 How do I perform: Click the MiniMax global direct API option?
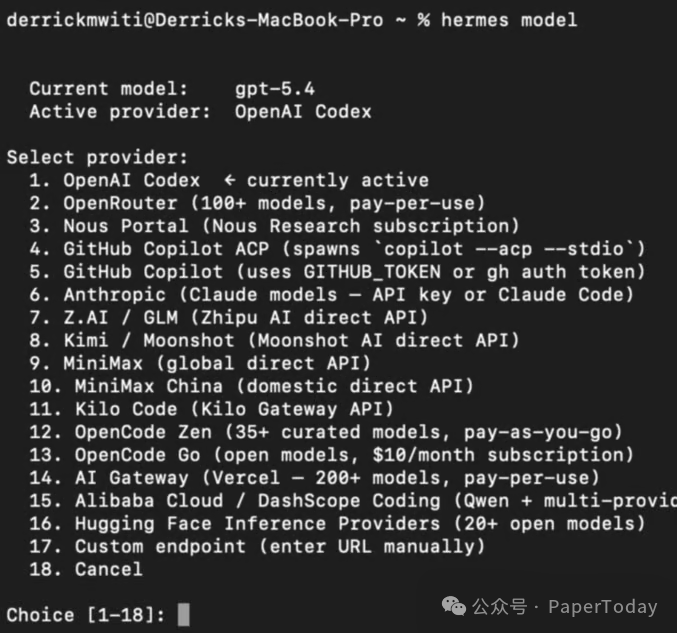[216, 363]
